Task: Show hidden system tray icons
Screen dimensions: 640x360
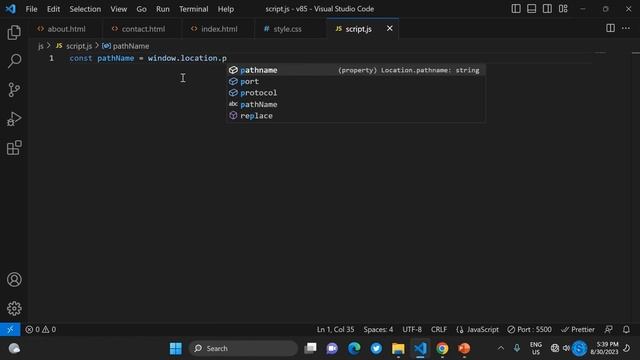Action: [x=501, y=348]
